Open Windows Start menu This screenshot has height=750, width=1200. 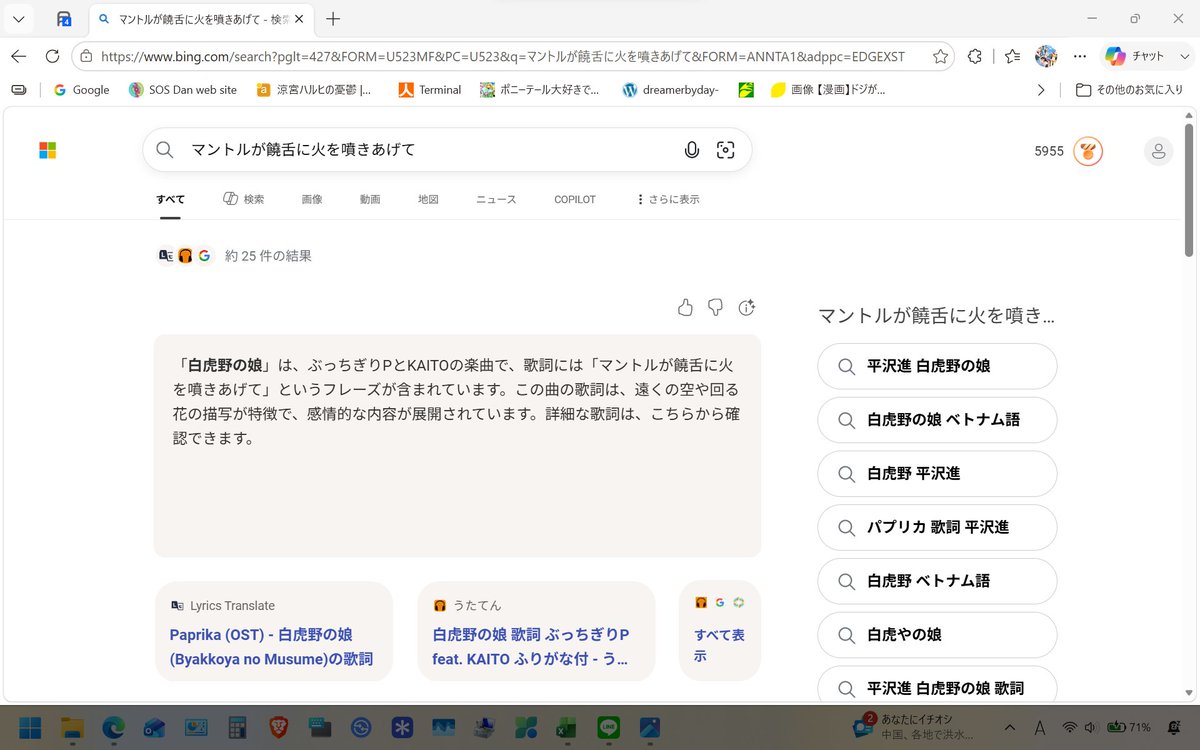coord(30,727)
